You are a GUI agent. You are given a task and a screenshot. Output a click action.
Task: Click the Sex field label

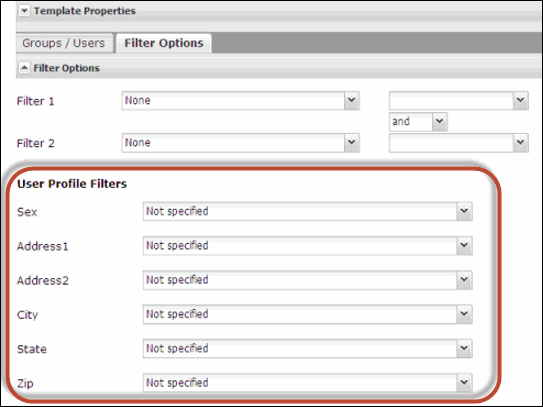coord(27,212)
